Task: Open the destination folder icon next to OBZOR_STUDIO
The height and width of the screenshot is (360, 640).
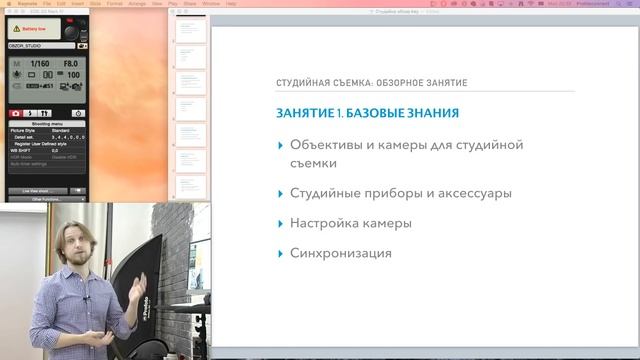Action: point(82,46)
